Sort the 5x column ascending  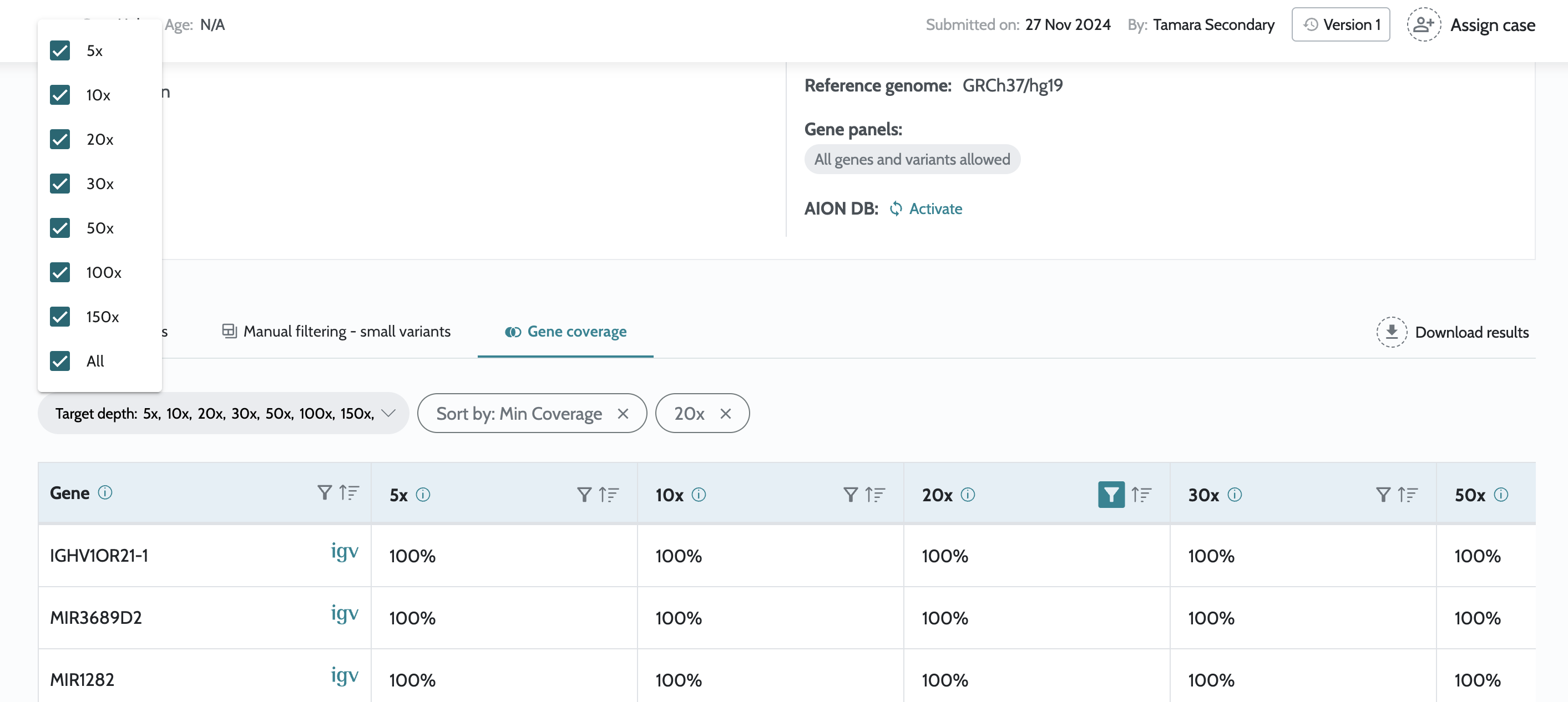point(609,495)
